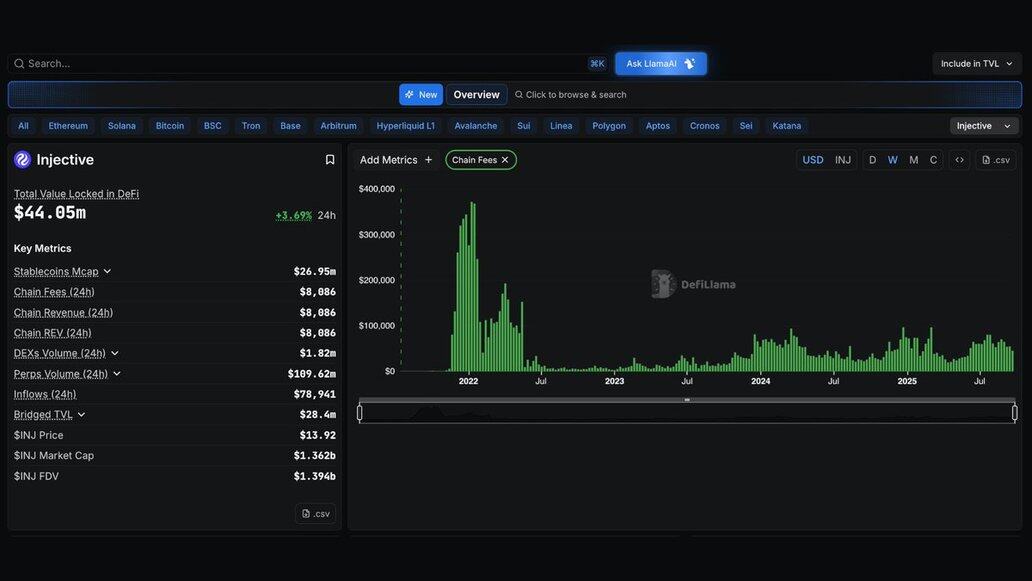Image resolution: width=1032 pixels, height=581 pixels.
Task: Select the BSC chain tab
Action: click(x=213, y=126)
